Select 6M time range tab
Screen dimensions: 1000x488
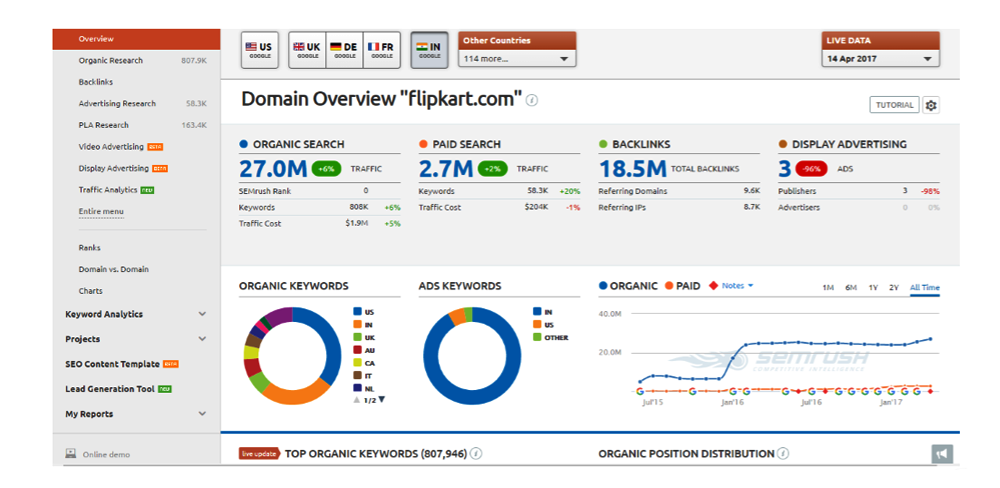pyautogui.click(x=851, y=288)
